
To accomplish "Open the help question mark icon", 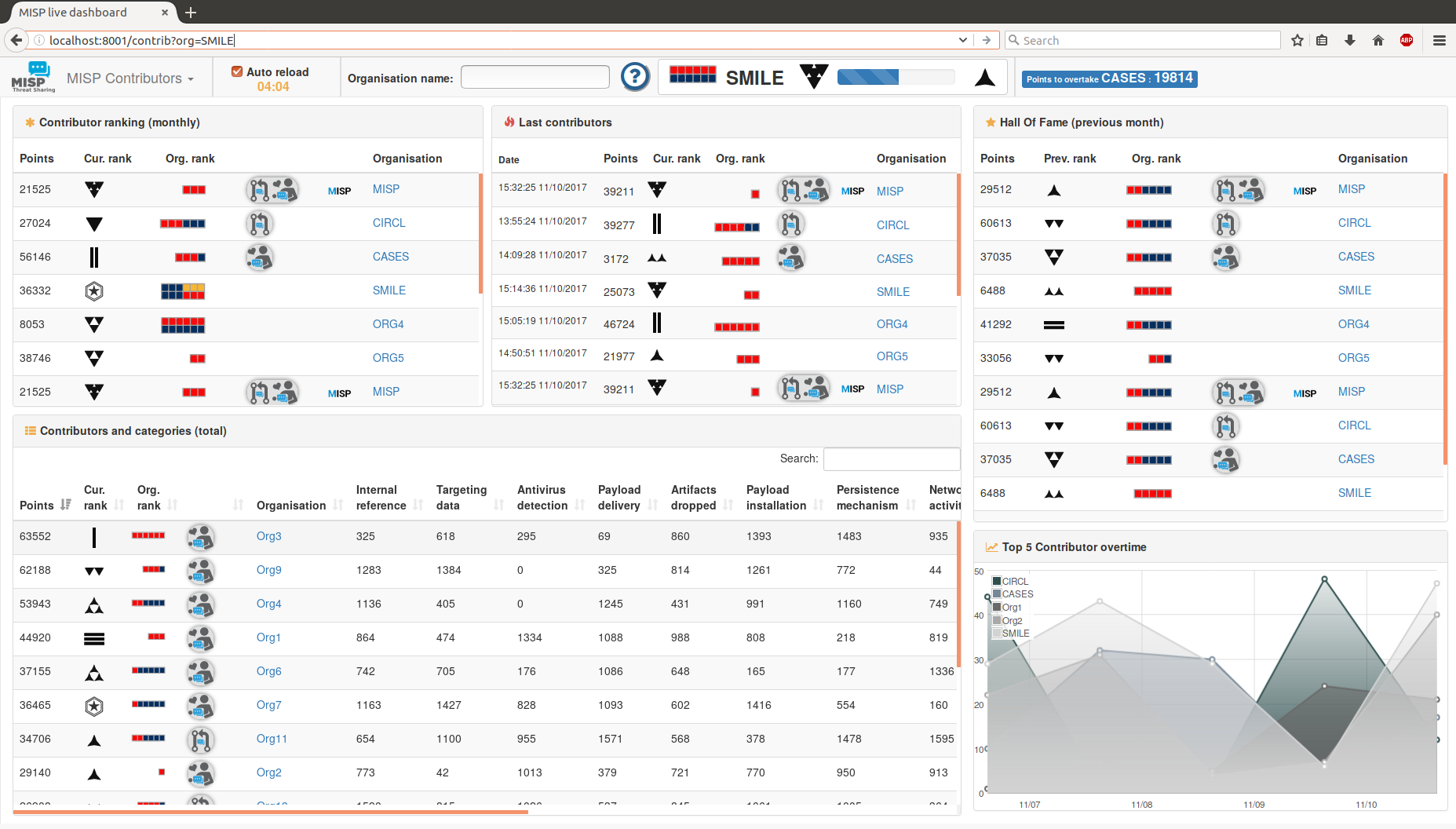I will [x=634, y=77].
